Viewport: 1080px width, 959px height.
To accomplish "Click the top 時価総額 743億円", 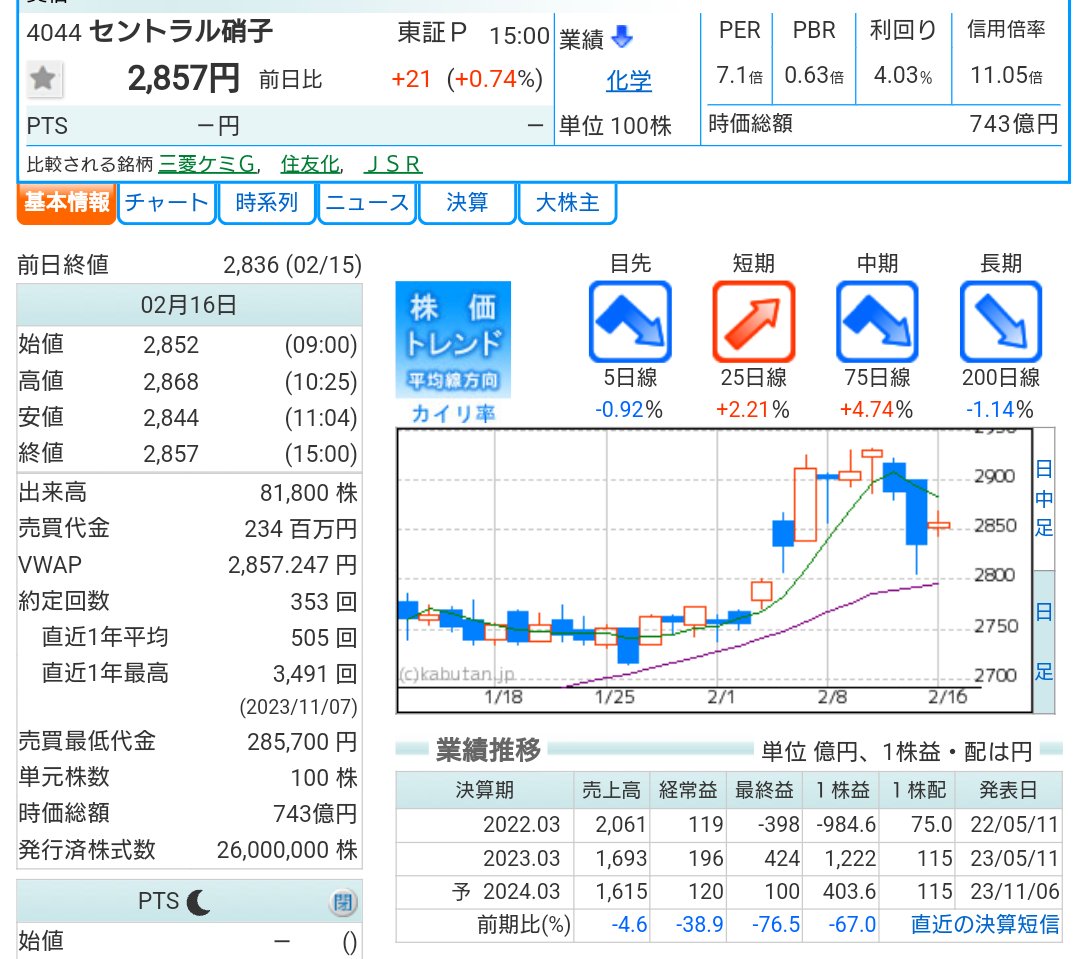I will coord(1013,124).
